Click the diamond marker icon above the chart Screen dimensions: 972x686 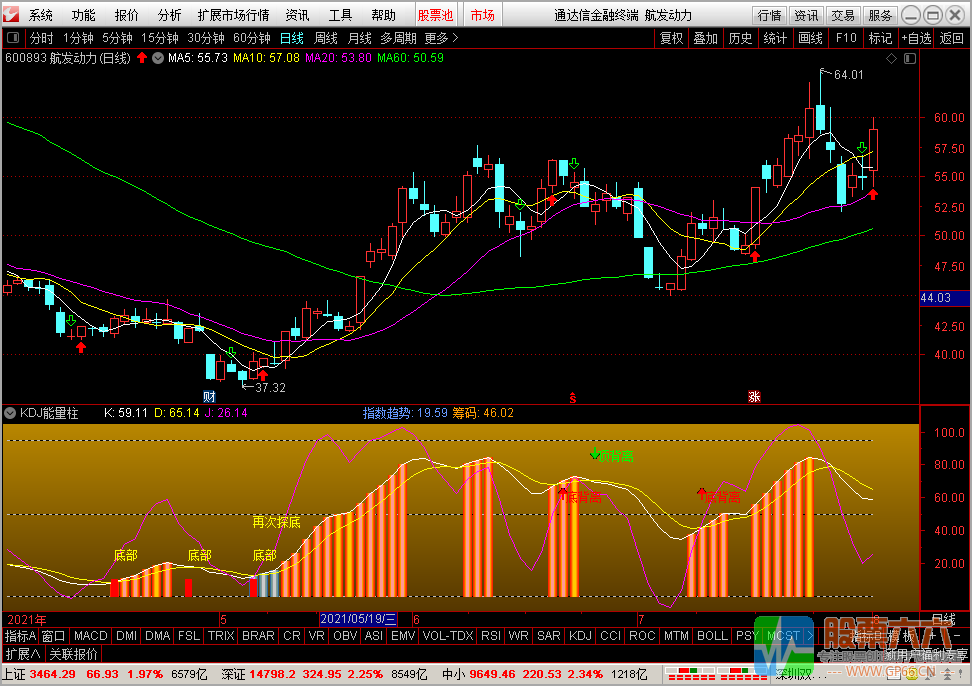[891, 59]
